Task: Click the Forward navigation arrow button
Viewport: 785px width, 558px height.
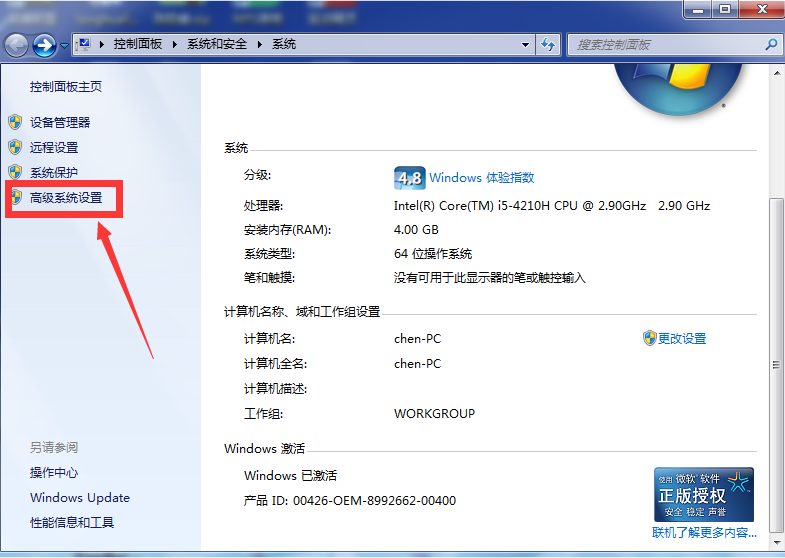Action: tap(45, 46)
